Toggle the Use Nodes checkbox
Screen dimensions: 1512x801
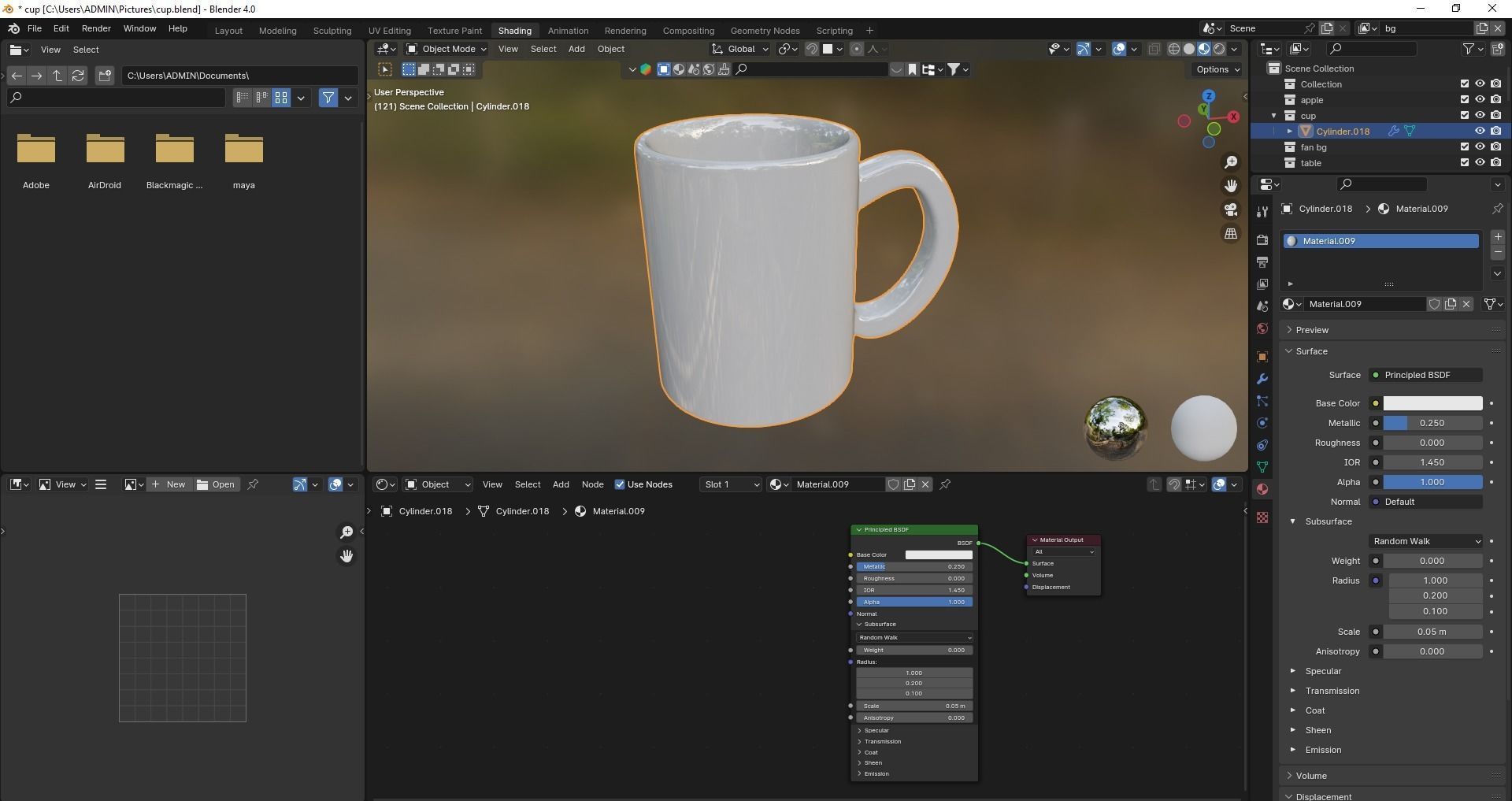pos(620,484)
